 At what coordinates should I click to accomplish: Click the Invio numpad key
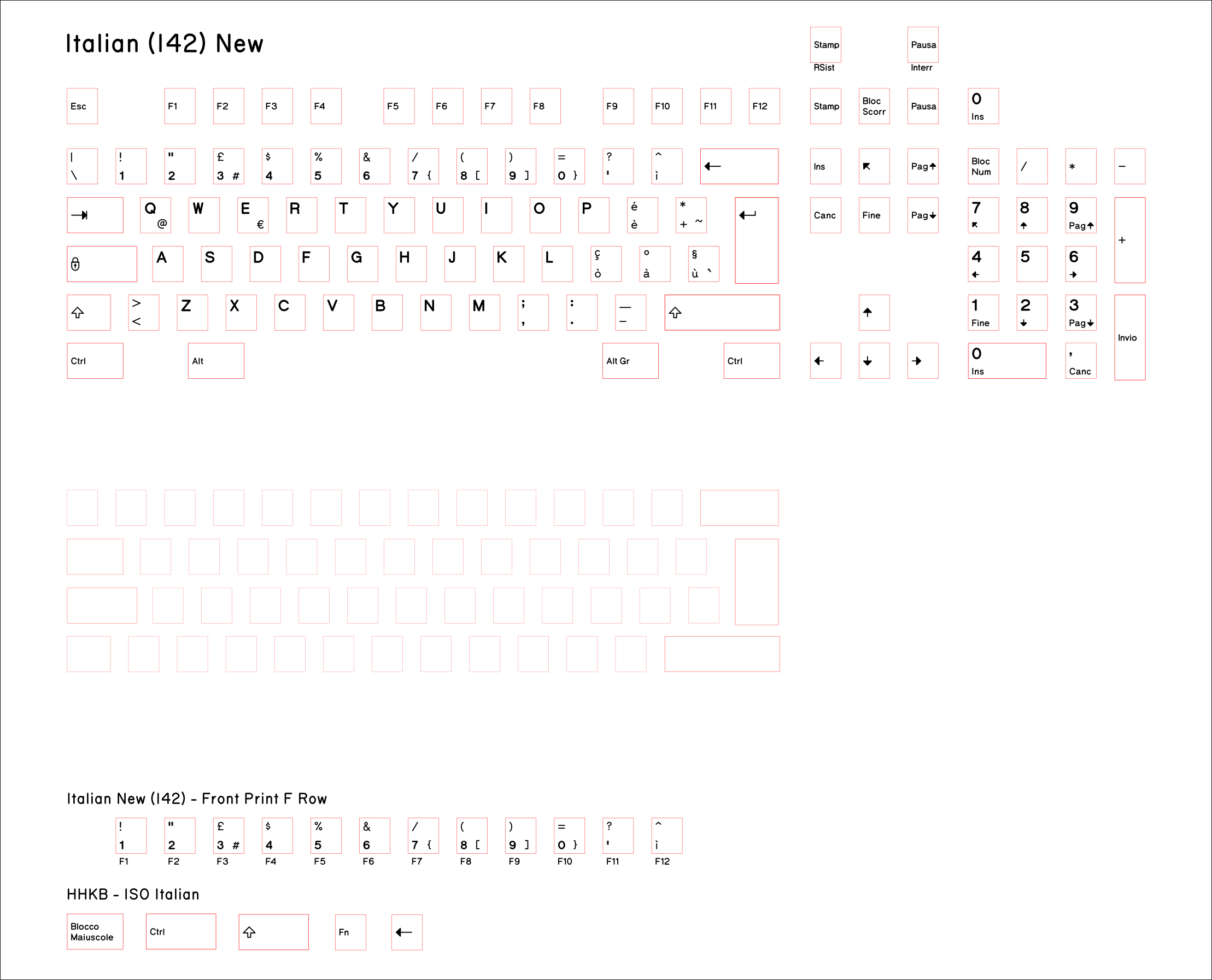1129,337
